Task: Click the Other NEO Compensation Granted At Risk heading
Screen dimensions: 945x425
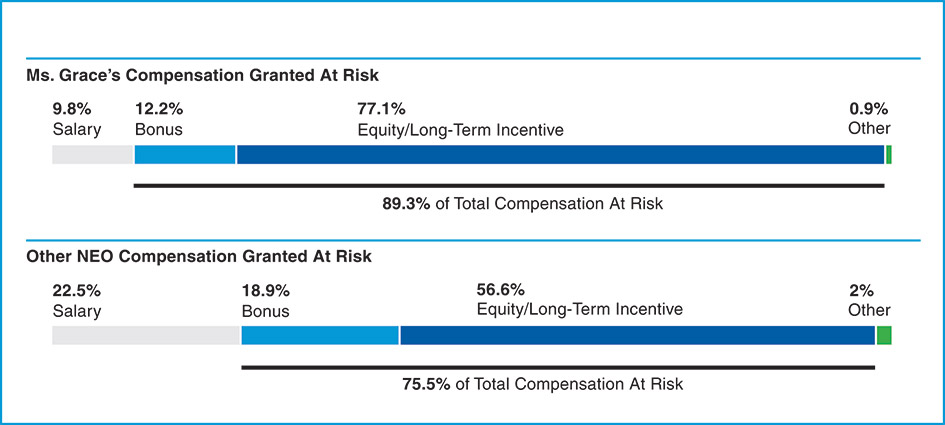Action: point(198,257)
